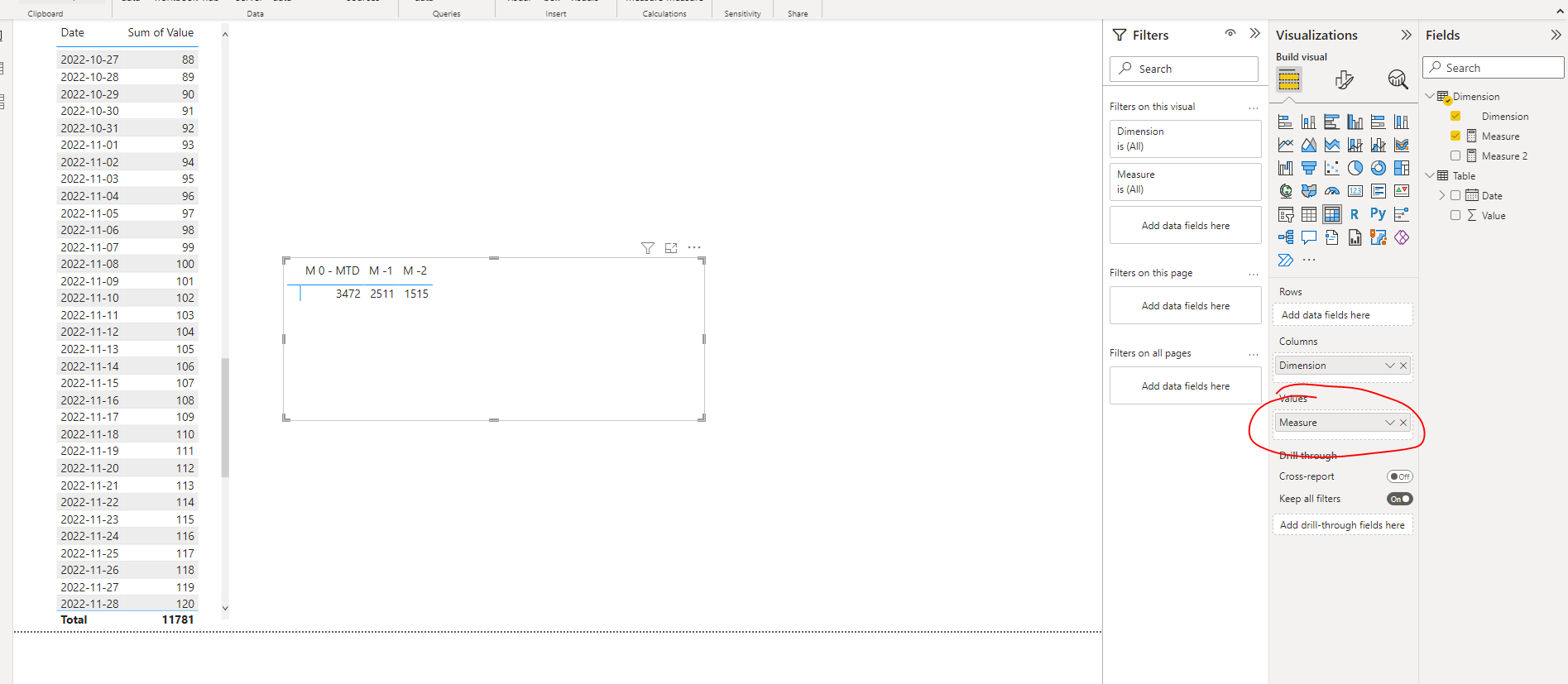Select the gauge visualization
Viewport: 1568px width, 684px height.
pyautogui.click(x=1331, y=191)
